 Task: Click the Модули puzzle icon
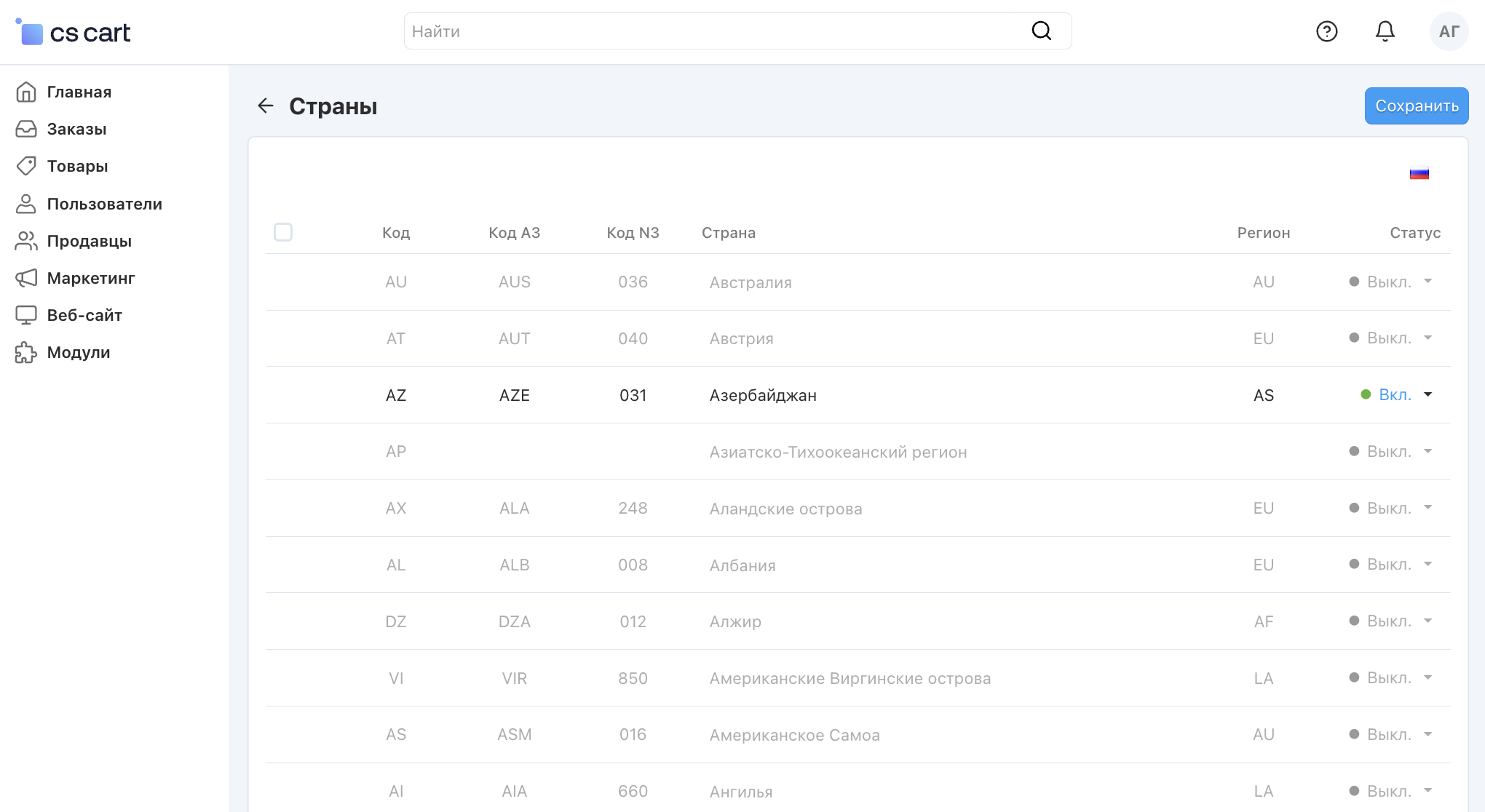coord(26,353)
